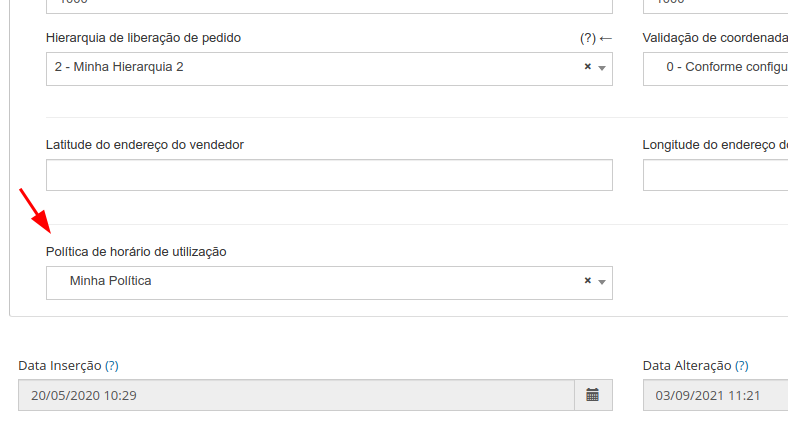Expand the Política de horário dropdown arrow
Screen dimensions: 788x432
pos(602,282)
